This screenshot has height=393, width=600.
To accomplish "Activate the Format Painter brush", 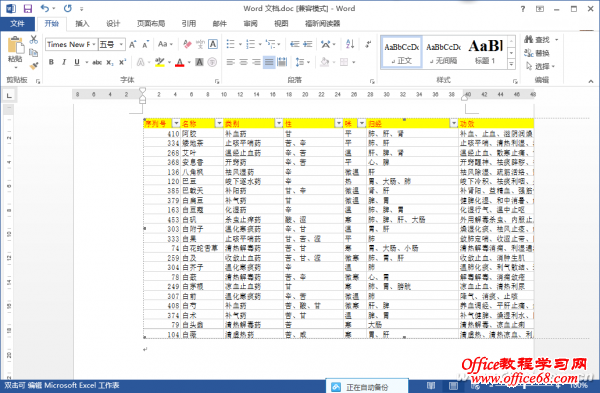I will click(34, 65).
